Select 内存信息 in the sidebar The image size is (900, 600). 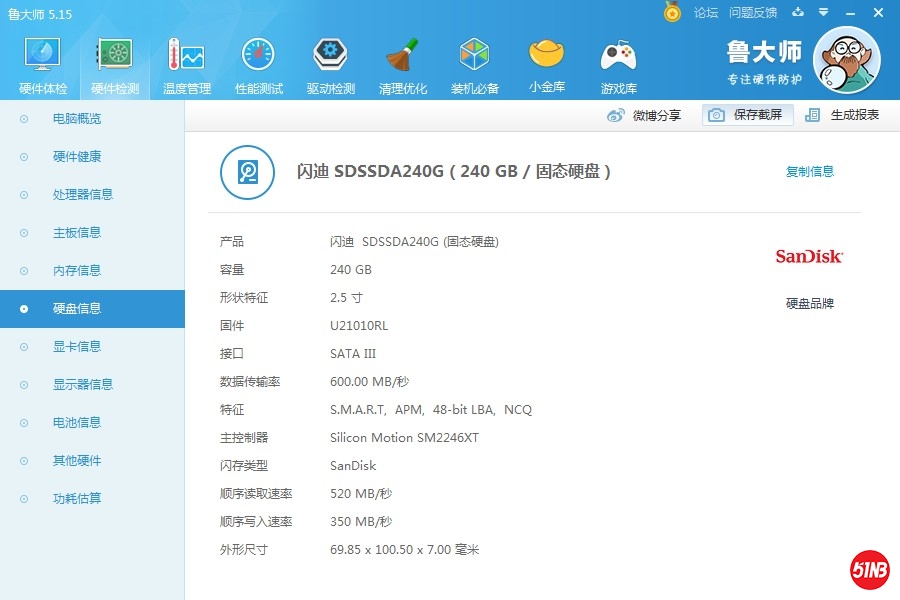tap(77, 271)
